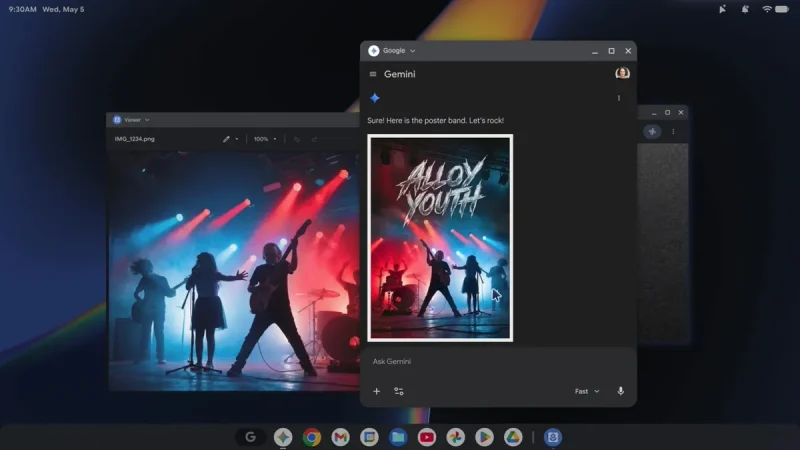
Task: Click the Google G launcher button
Action: [x=251, y=437]
